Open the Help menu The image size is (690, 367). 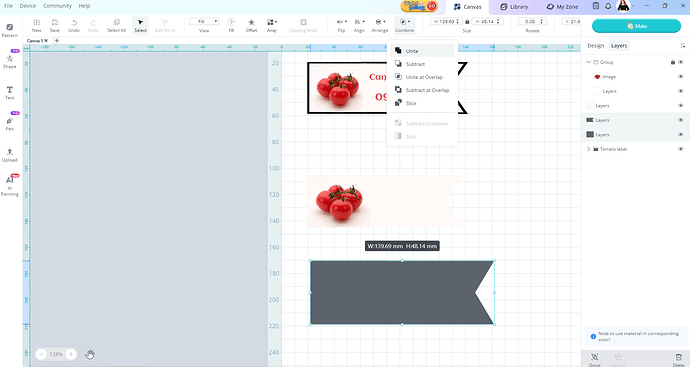click(x=84, y=6)
